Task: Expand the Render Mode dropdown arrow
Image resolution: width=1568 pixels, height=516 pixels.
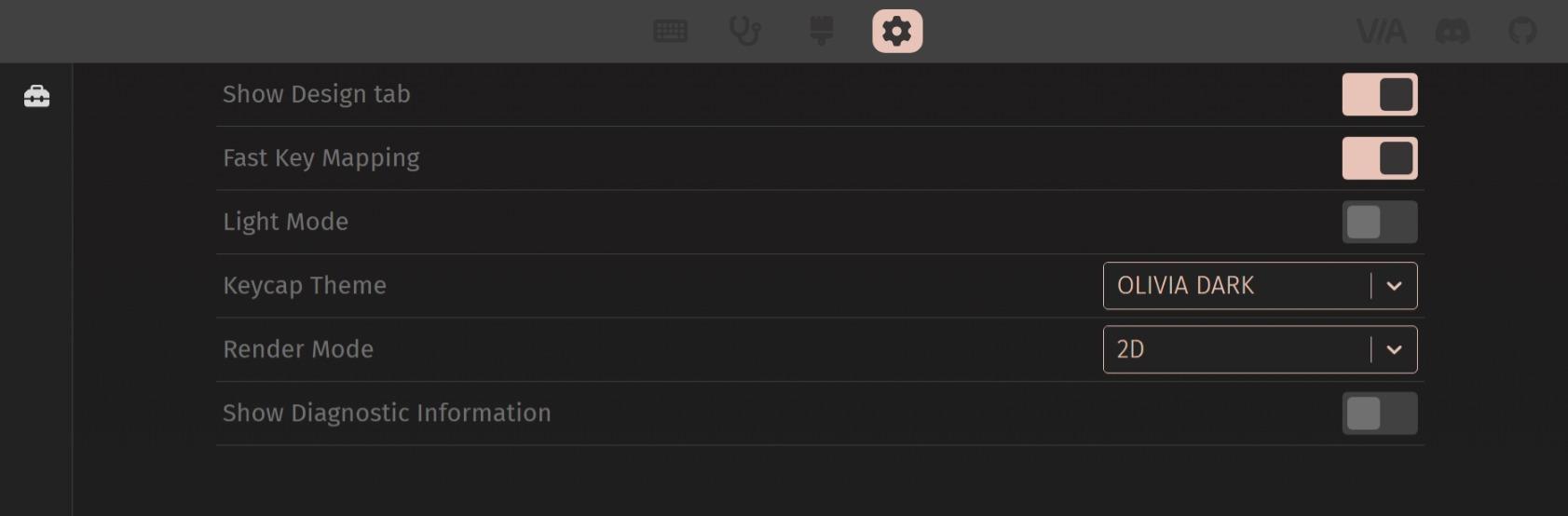Action: [x=1394, y=350]
